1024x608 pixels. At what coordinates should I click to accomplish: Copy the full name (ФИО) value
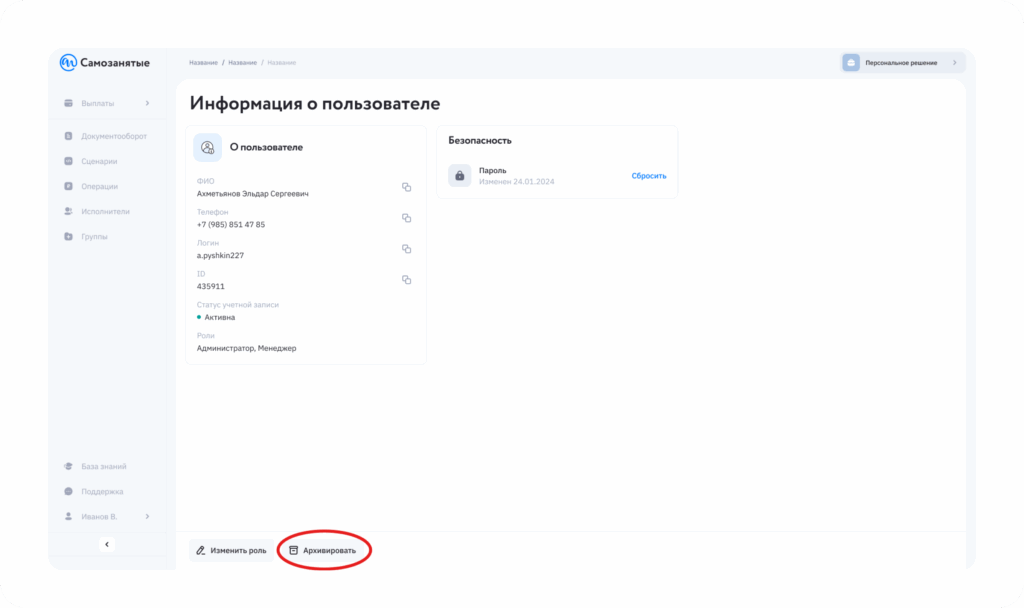[x=406, y=187]
